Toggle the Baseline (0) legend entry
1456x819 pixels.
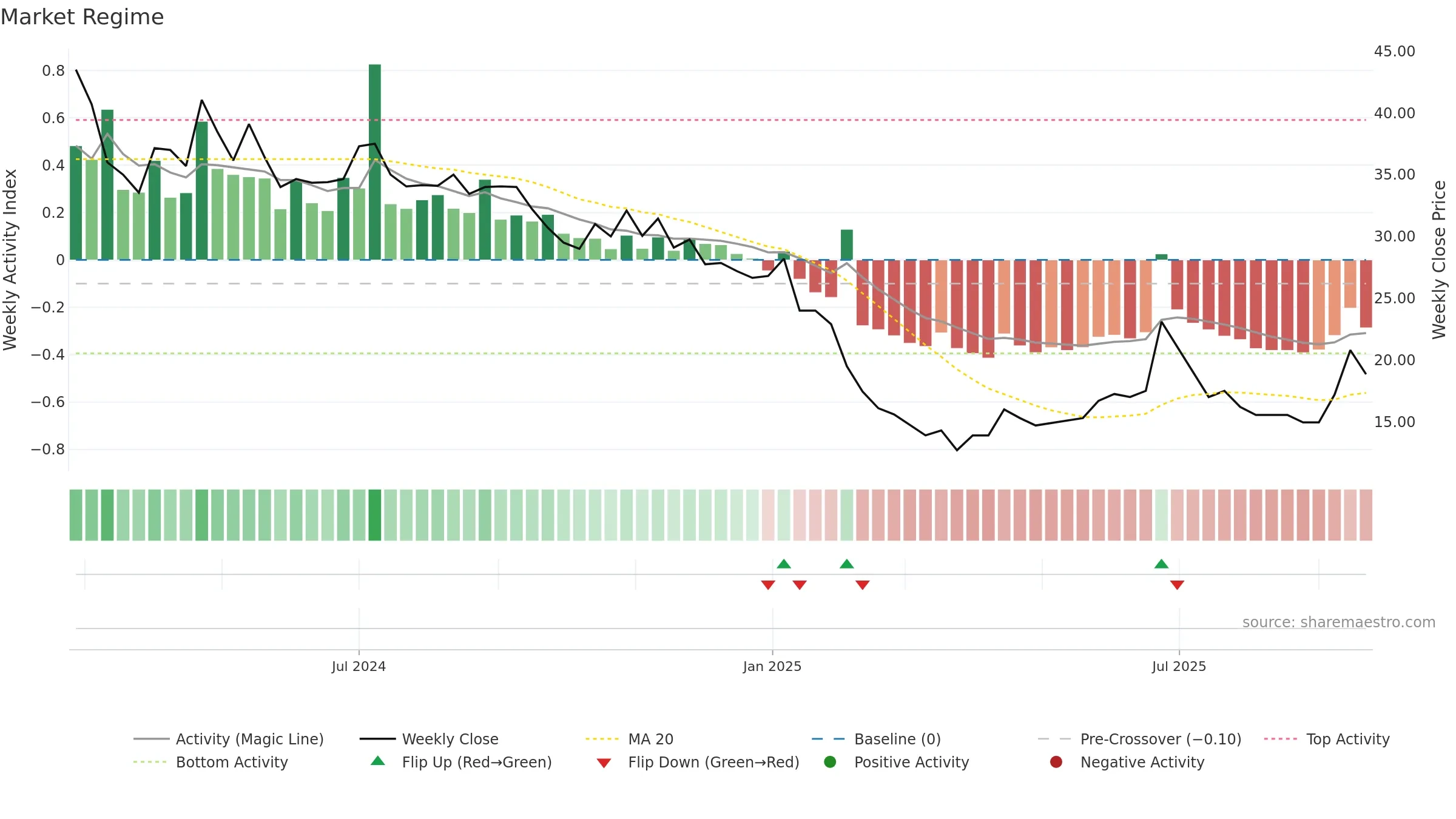coord(876,739)
